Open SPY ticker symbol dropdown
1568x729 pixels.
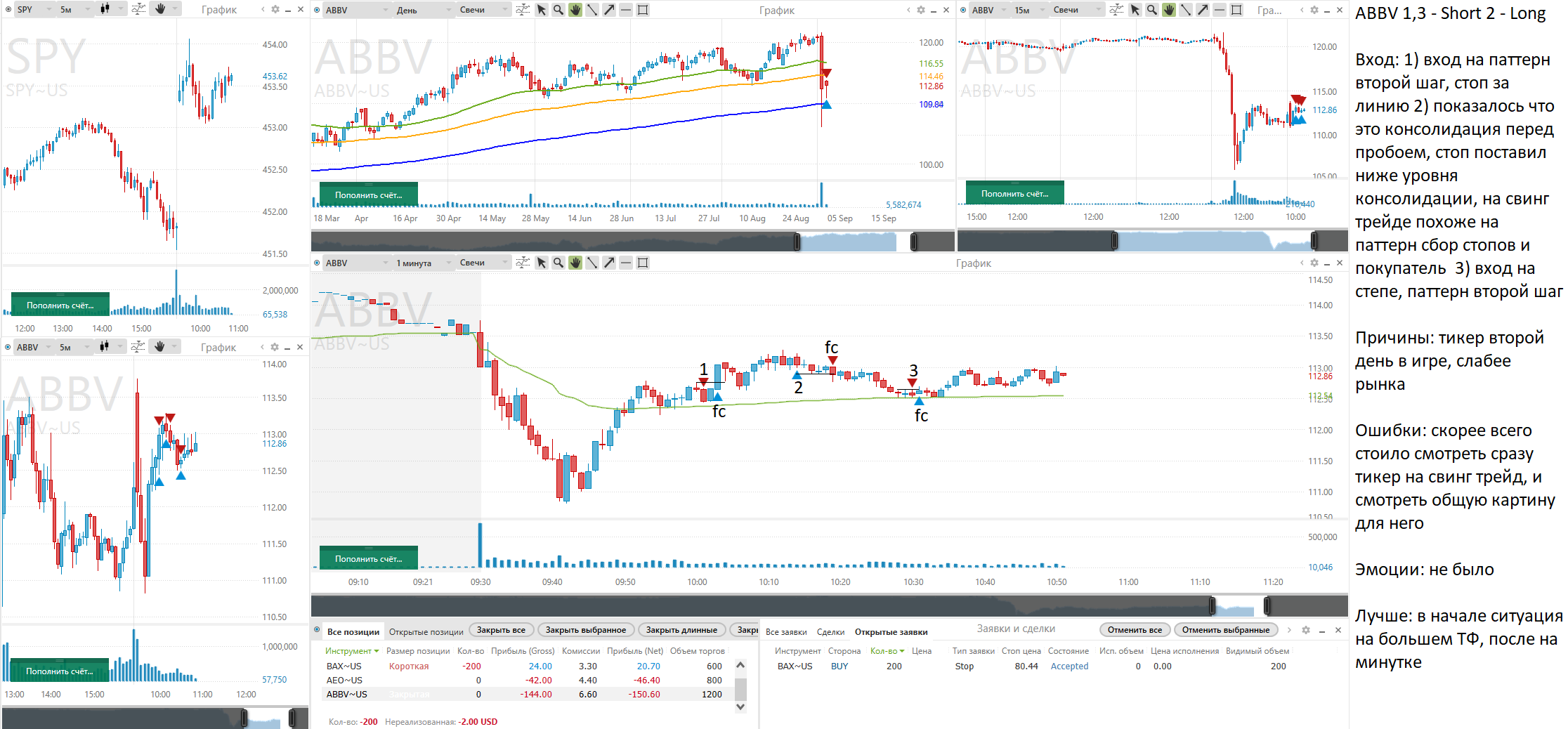tap(34, 10)
